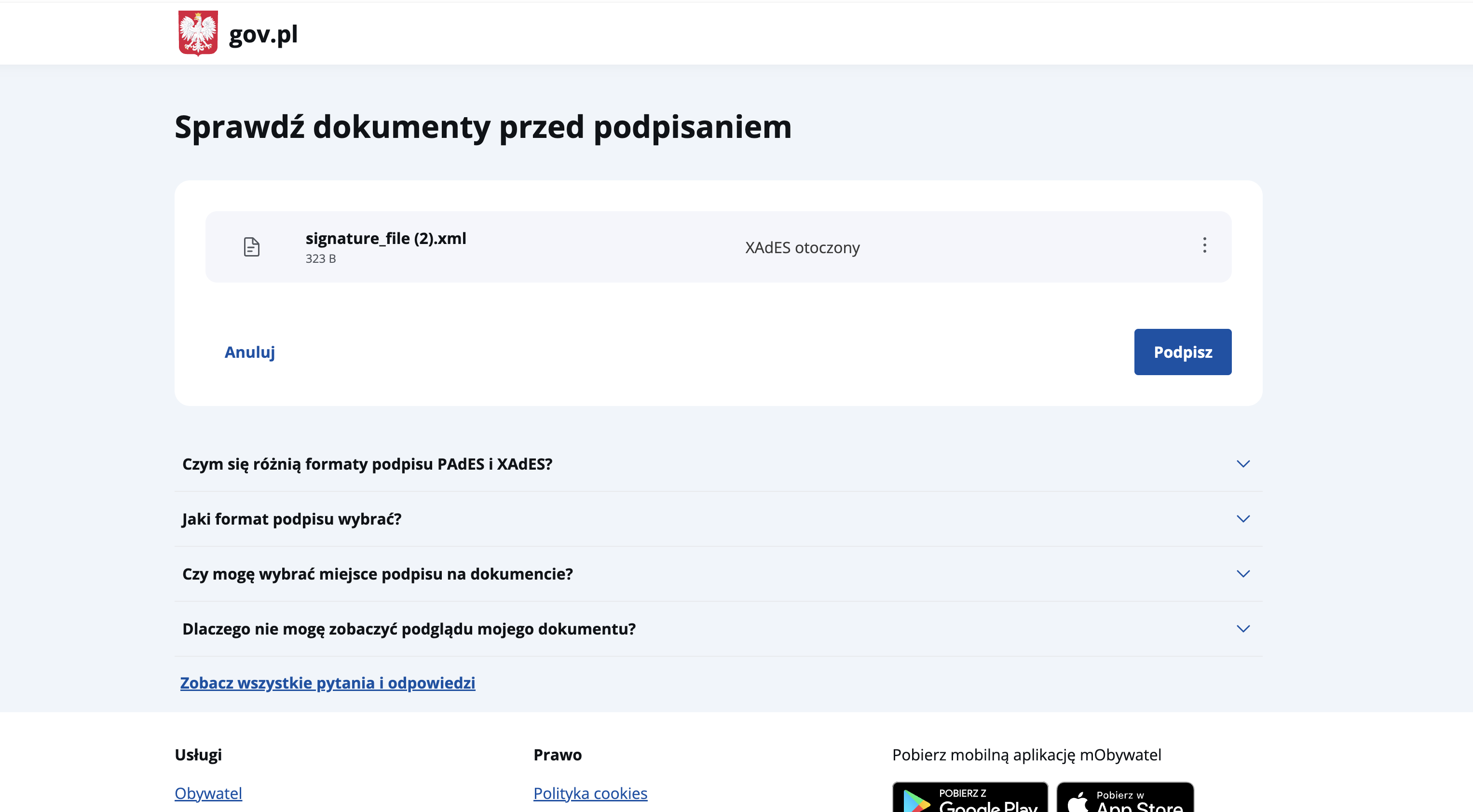Expand chevron for document preview question
Viewport: 1473px width, 812px height.
click(x=1242, y=628)
